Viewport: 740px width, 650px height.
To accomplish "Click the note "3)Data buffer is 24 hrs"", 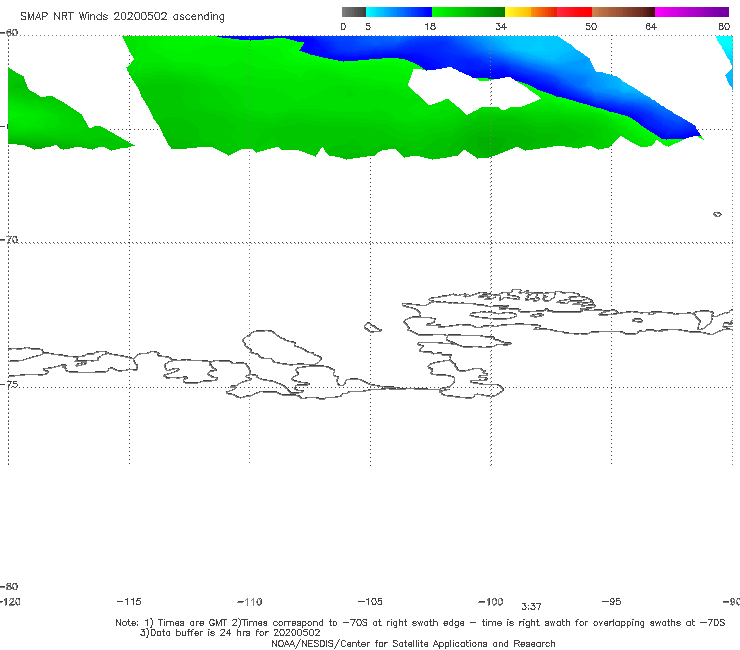I will [x=230, y=633].
